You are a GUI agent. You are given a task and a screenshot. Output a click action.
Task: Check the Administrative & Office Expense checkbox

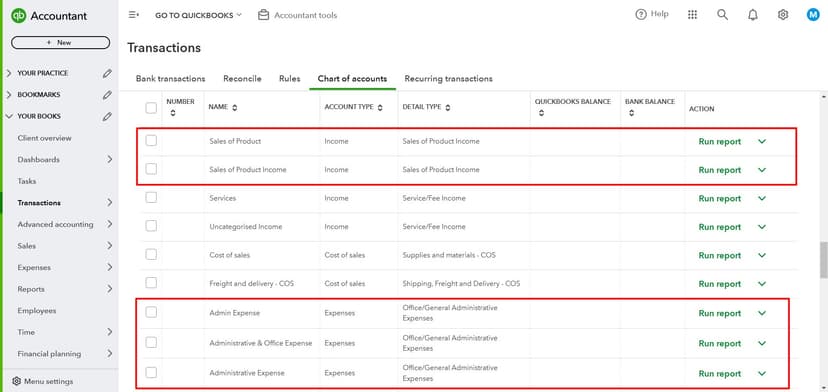151,342
